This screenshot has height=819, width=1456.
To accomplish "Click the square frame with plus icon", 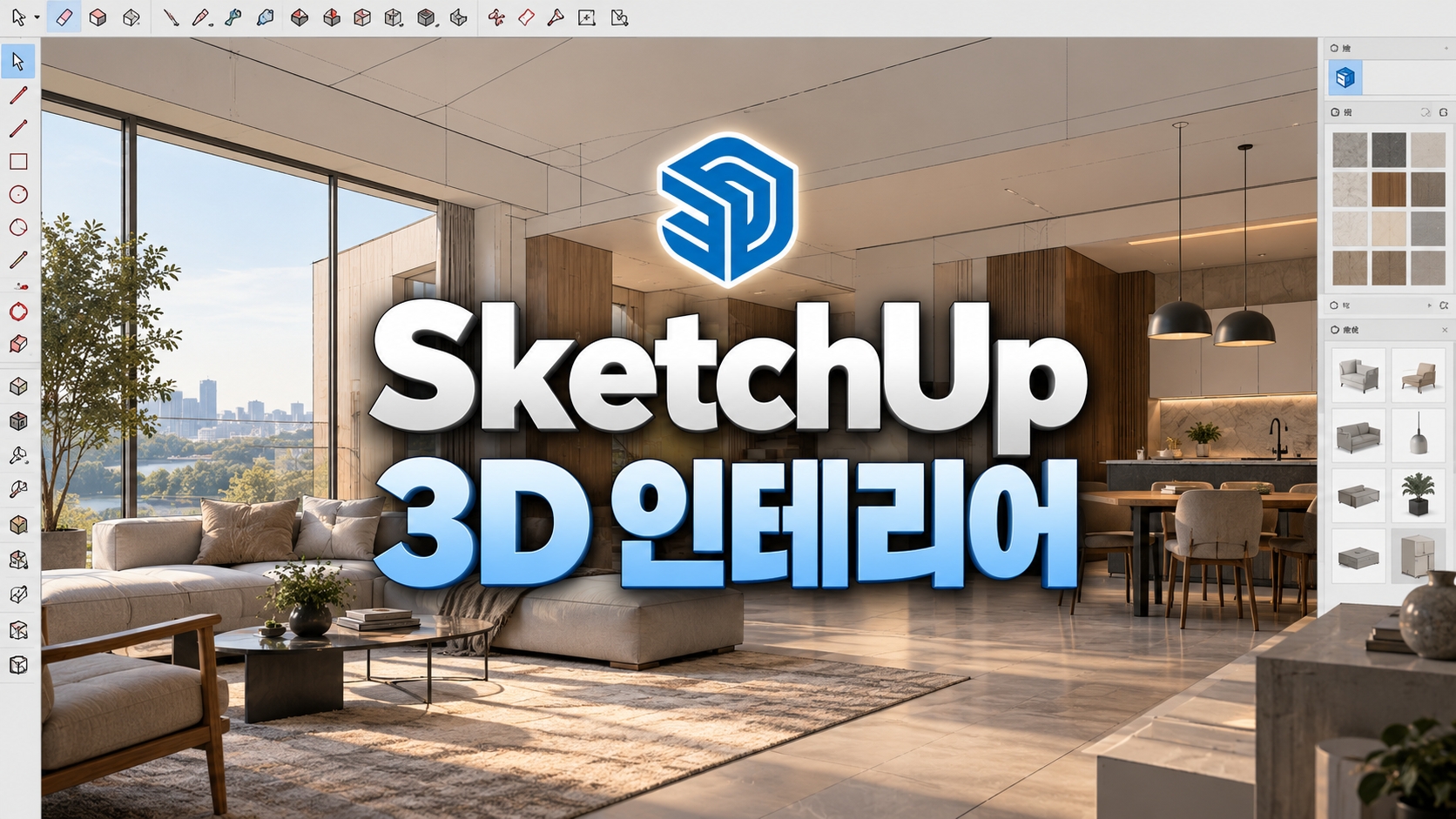I will (x=587, y=17).
